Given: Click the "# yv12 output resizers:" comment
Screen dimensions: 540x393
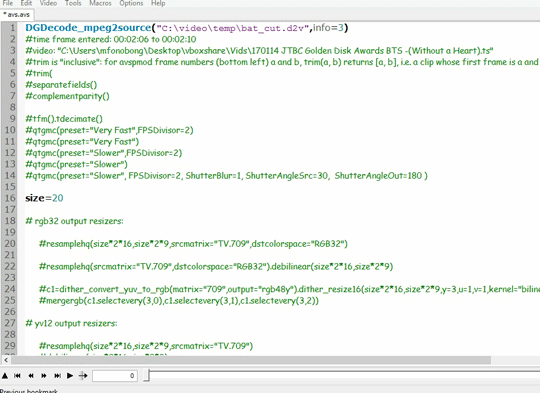Looking at the screenshot, I should point(71,323).
